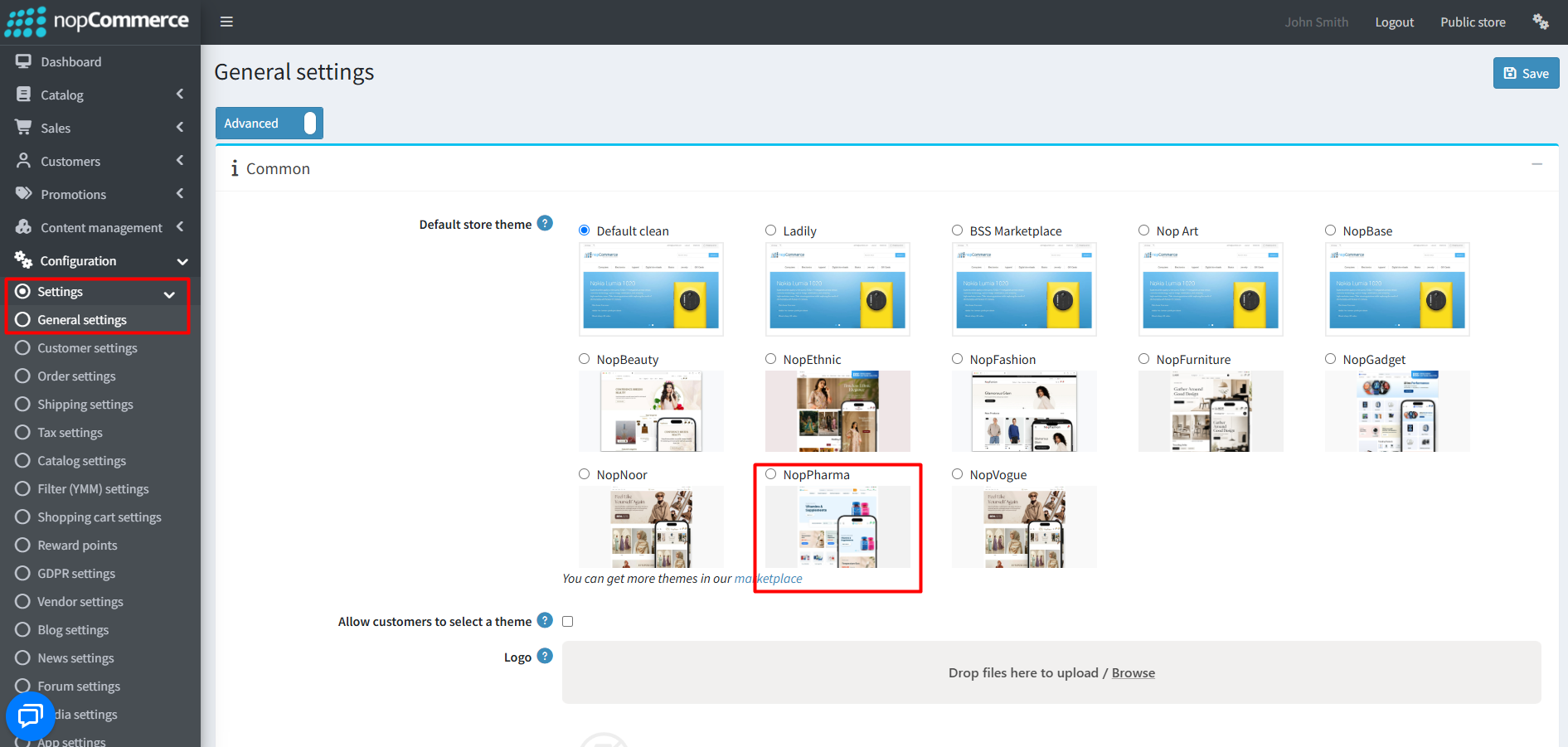Open the live chat bubble icon
The height and width of the screenshot is (747, 1568).
[31, 715]
